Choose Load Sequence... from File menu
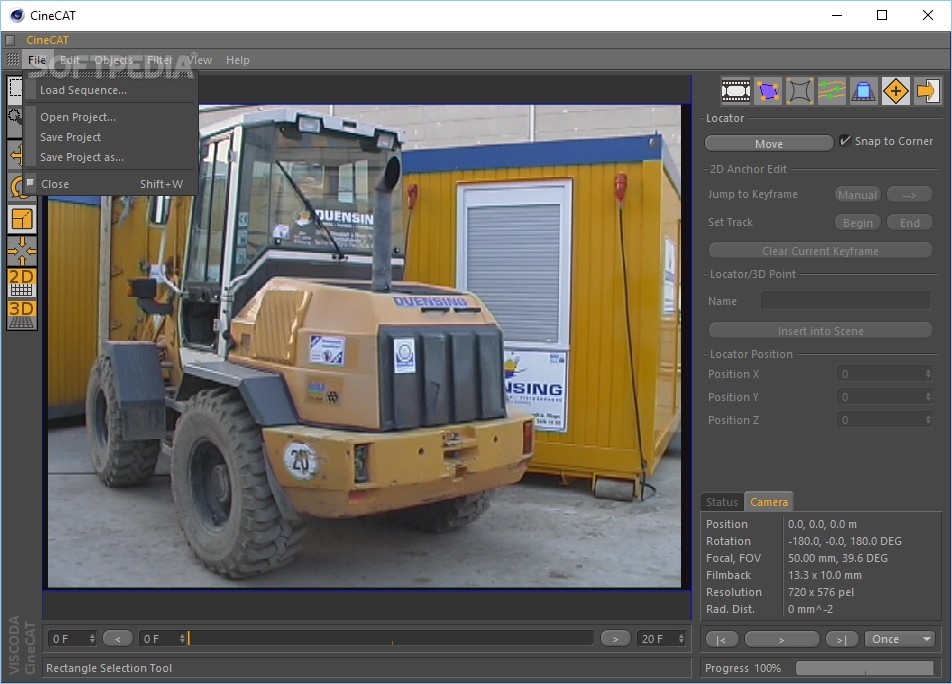This screenshot has height=684, width=952. pos(110,90)
